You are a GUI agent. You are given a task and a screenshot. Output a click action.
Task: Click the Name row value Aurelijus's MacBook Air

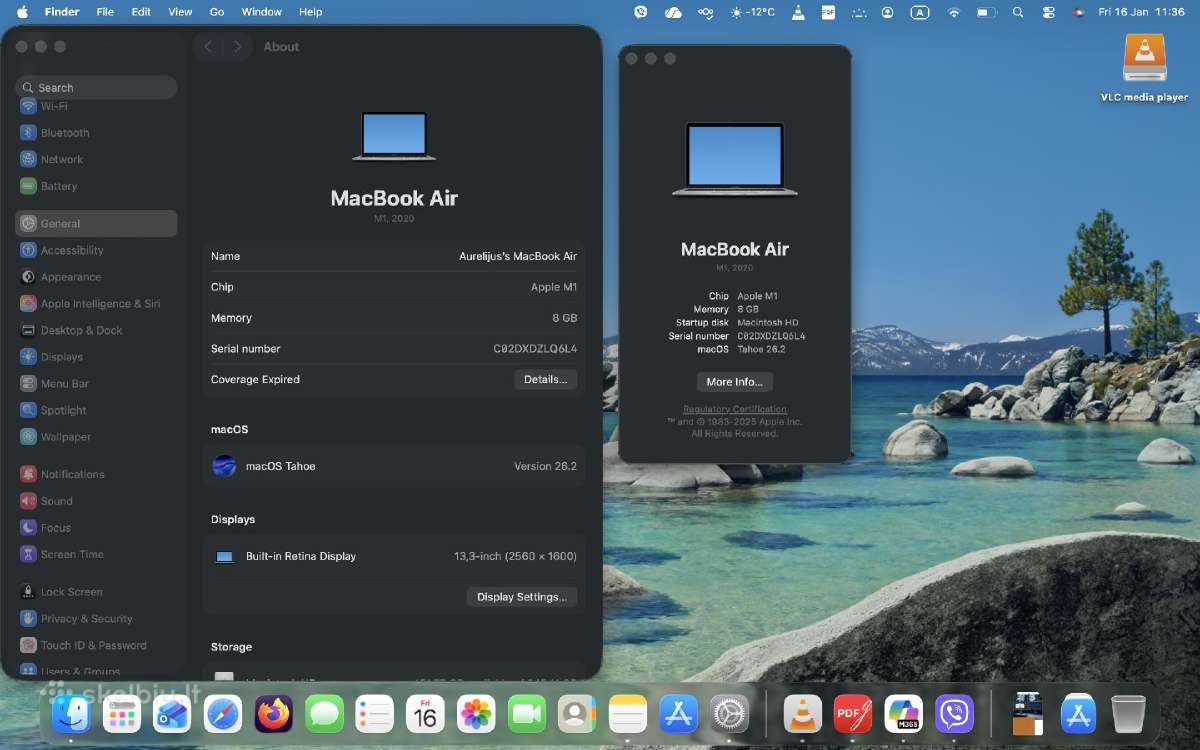coord(518,257)
